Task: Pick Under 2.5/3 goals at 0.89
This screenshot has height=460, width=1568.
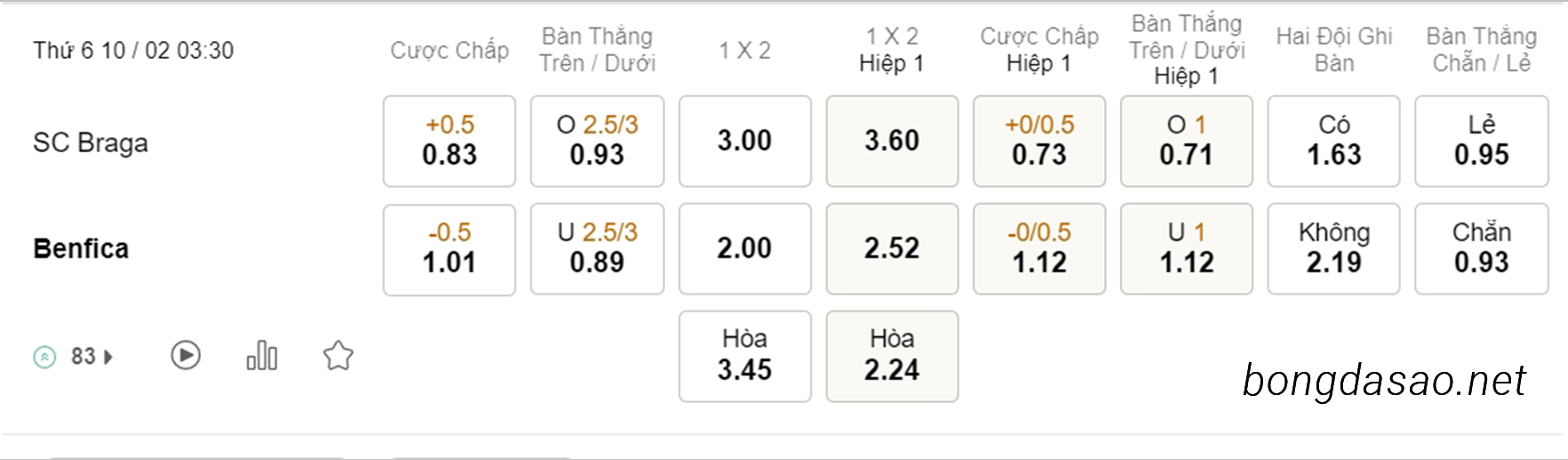Action: [597, 249]
